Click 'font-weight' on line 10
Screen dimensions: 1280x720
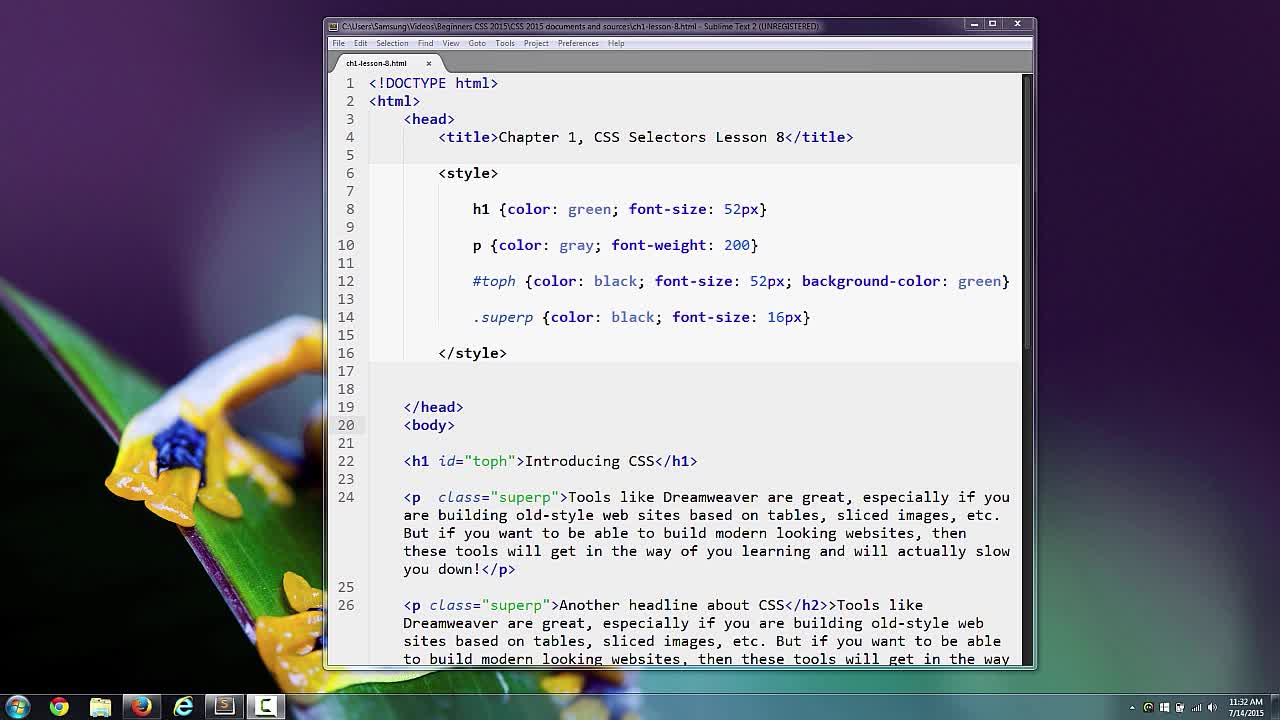pyautogui.click(x=659, y=245)
